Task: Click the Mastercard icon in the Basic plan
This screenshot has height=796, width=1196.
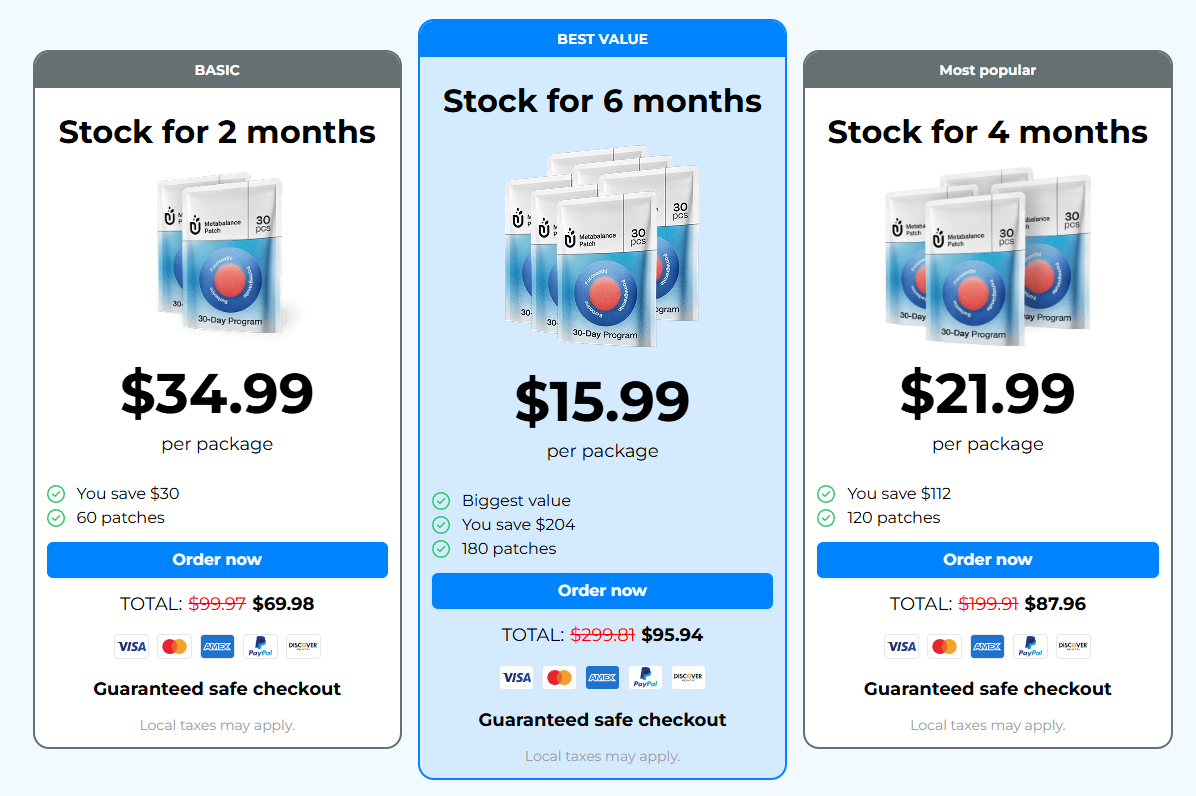Action: click(x=175, y=647)
